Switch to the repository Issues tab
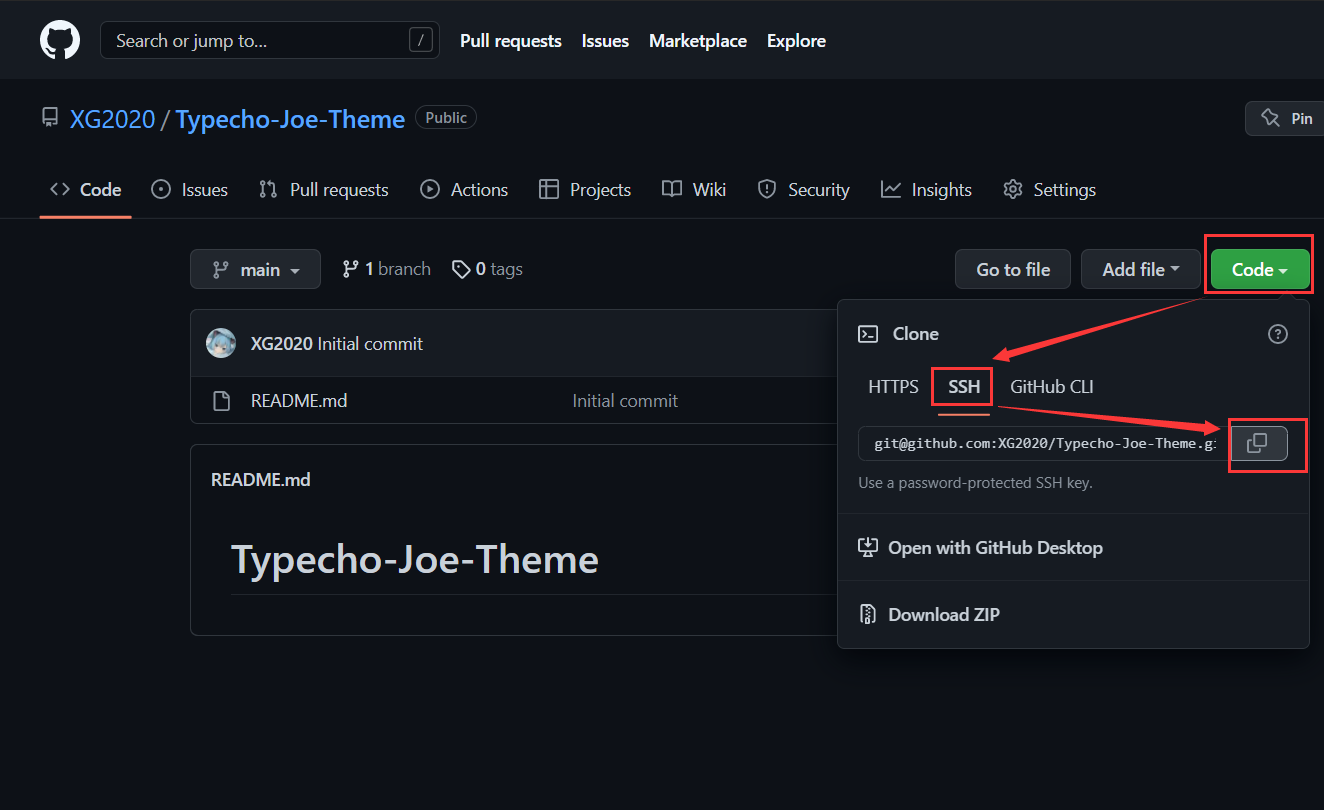Image resolution: width=1324 pixels, height=810 pixels. (189, 190)
